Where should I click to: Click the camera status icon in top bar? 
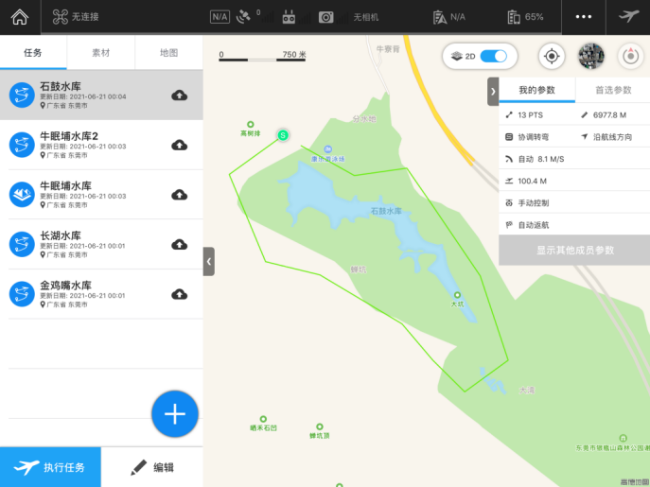(326, 17)
